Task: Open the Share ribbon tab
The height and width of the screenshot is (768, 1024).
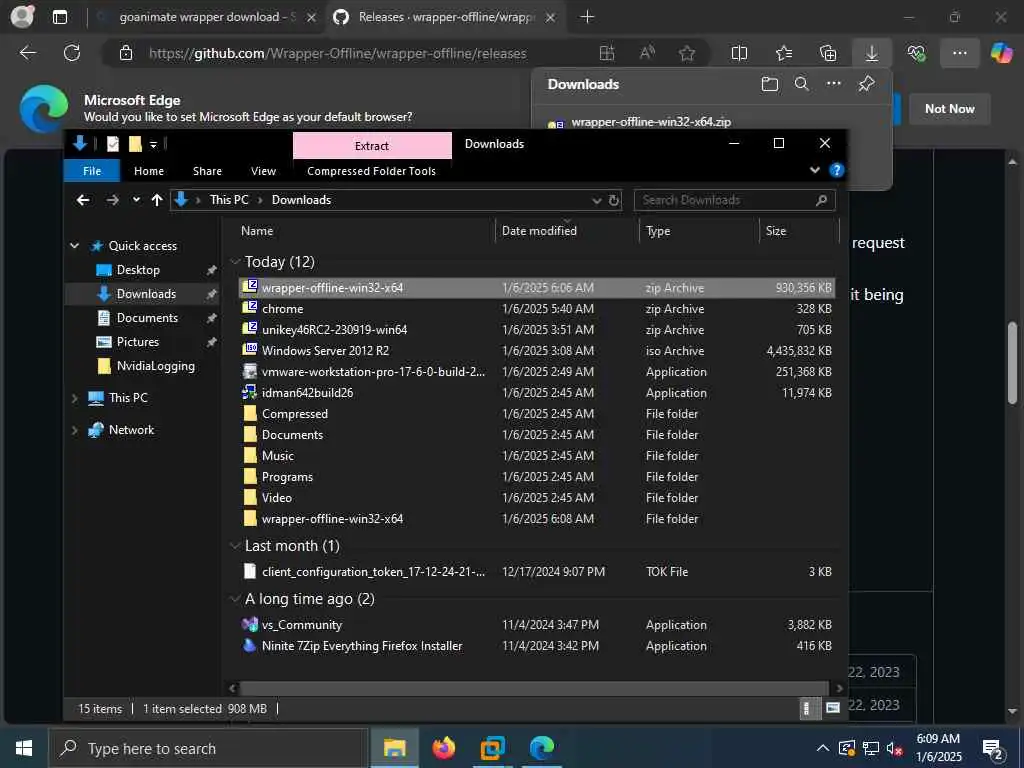Action: (x=207, y=170)
